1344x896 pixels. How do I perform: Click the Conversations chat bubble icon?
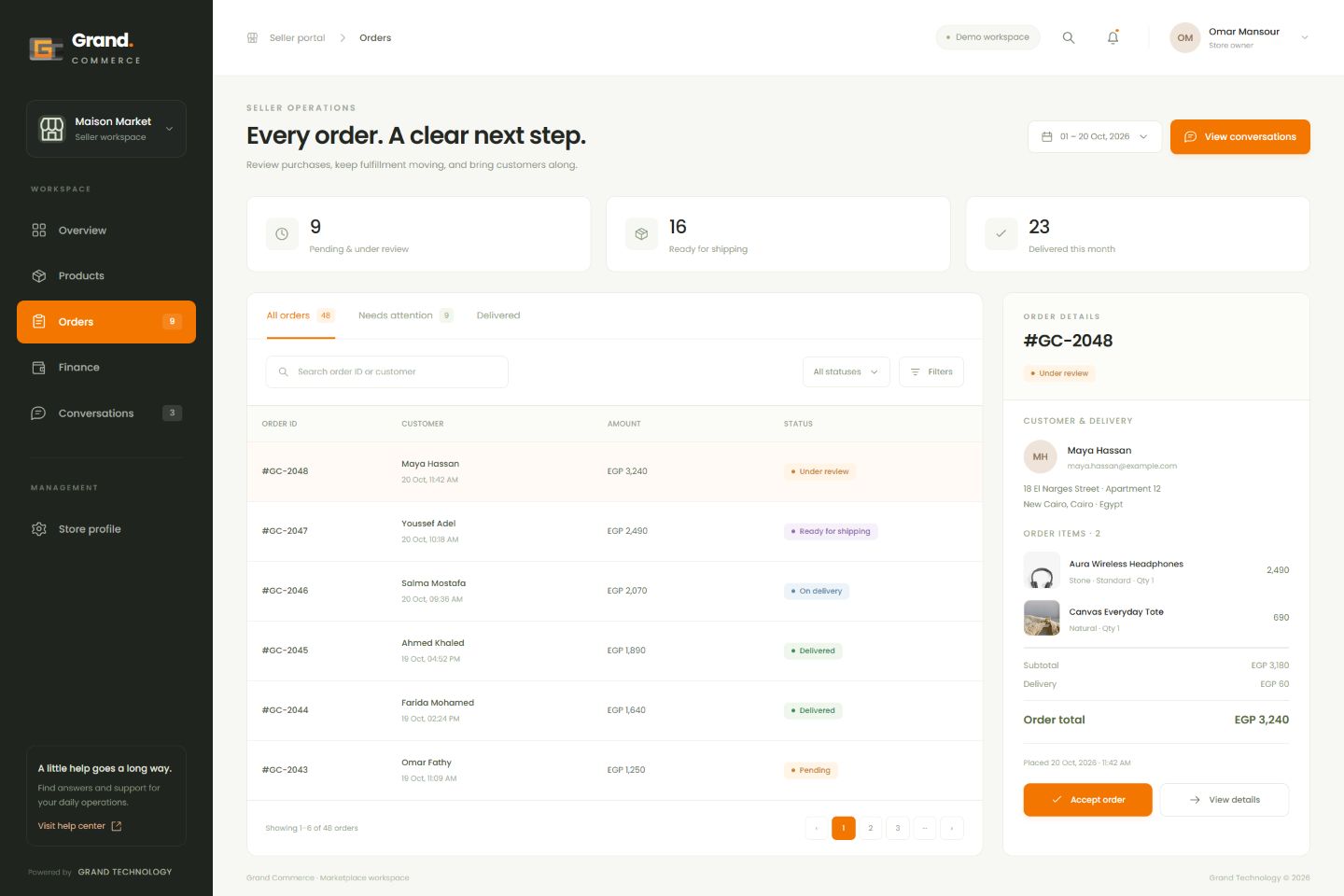[38, 413]
